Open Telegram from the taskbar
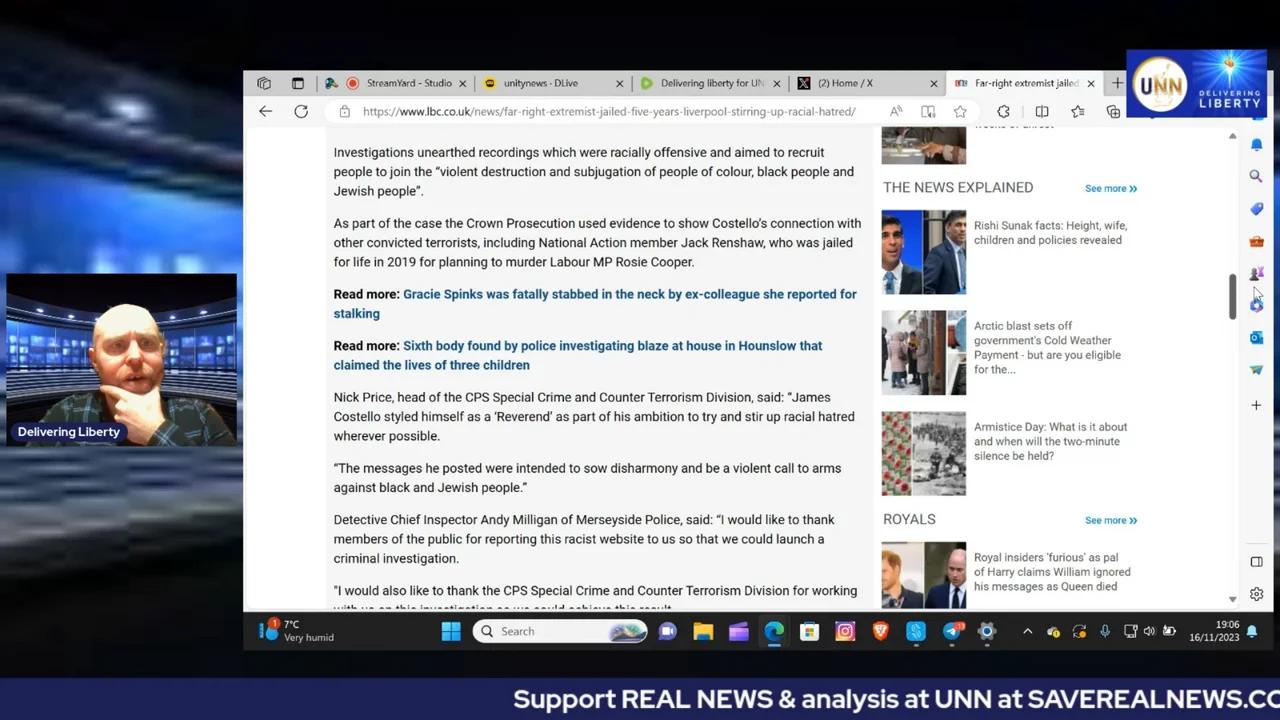 click(951, 631)
